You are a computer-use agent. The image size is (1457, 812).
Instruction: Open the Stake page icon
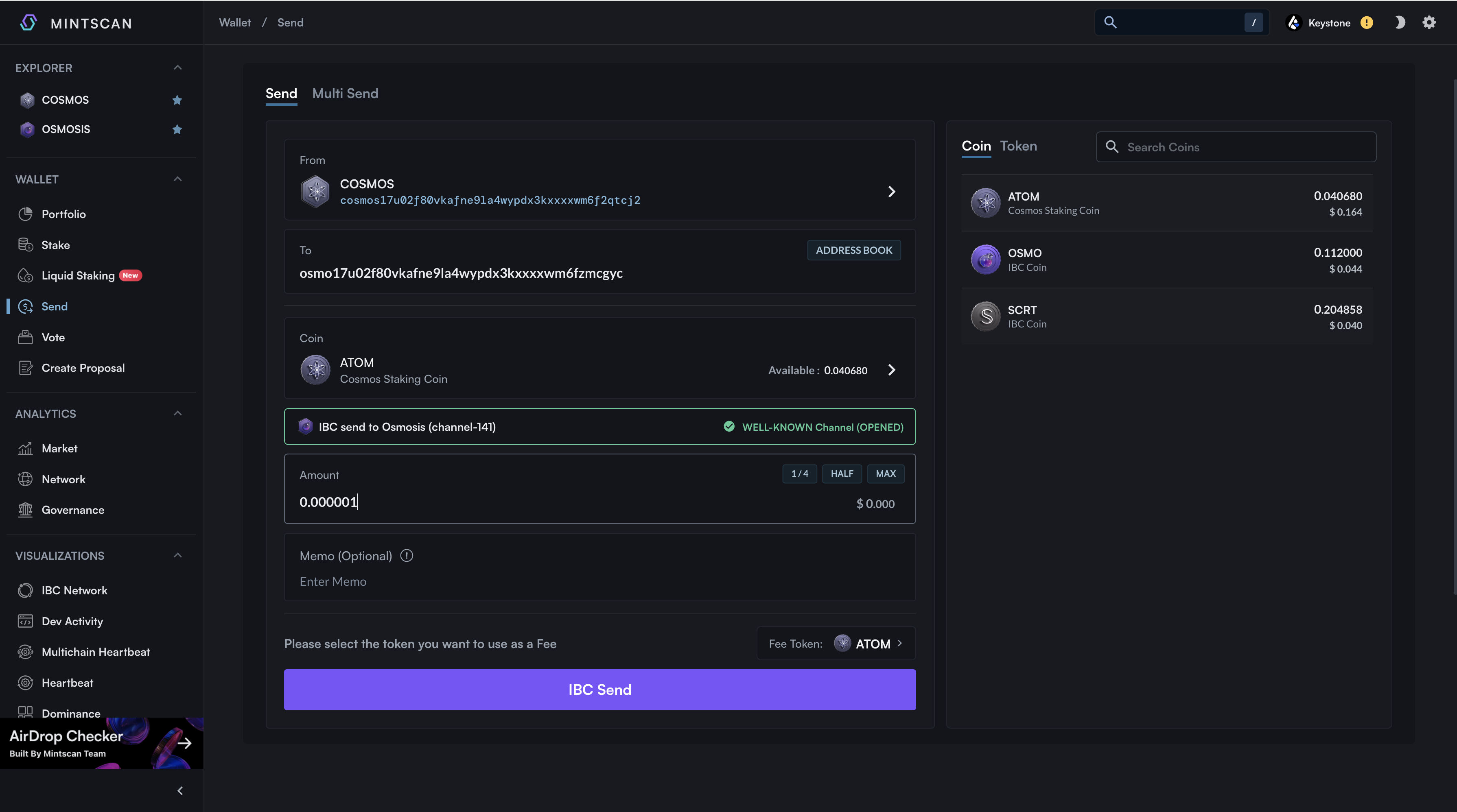(x=26, y=245)
